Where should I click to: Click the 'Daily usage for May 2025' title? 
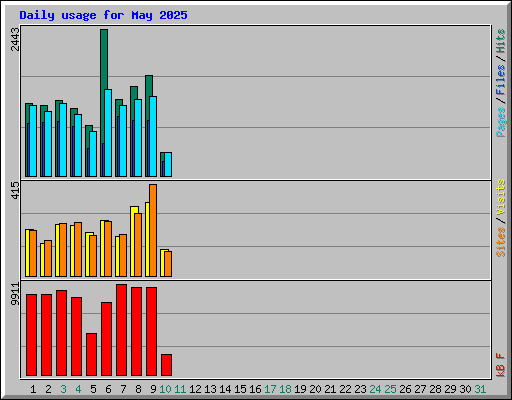pyautogui.click(x=103, y=15)
